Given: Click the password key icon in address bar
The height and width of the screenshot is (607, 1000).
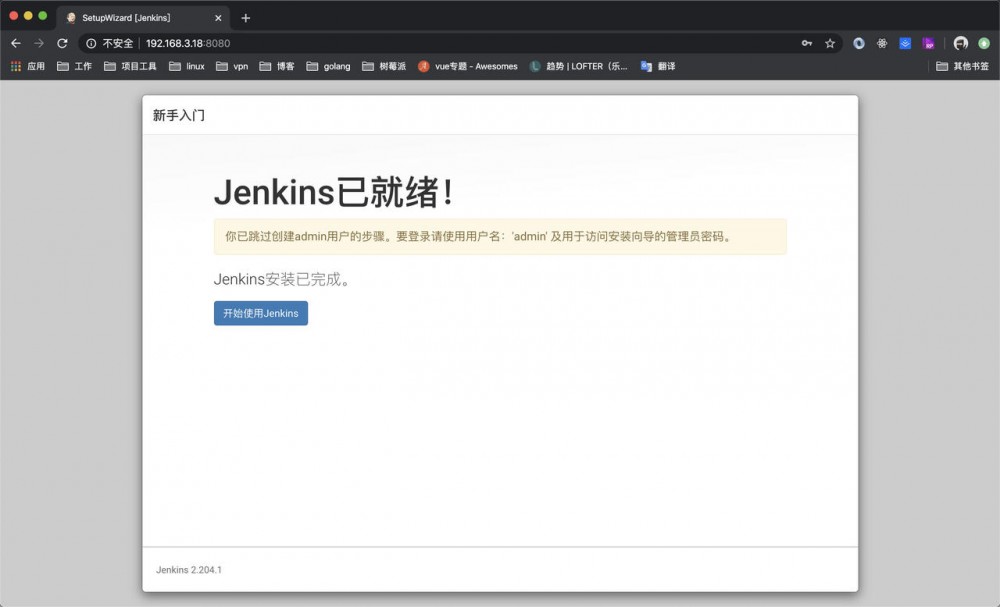Looking at the screenshot, I should [807, 44].
